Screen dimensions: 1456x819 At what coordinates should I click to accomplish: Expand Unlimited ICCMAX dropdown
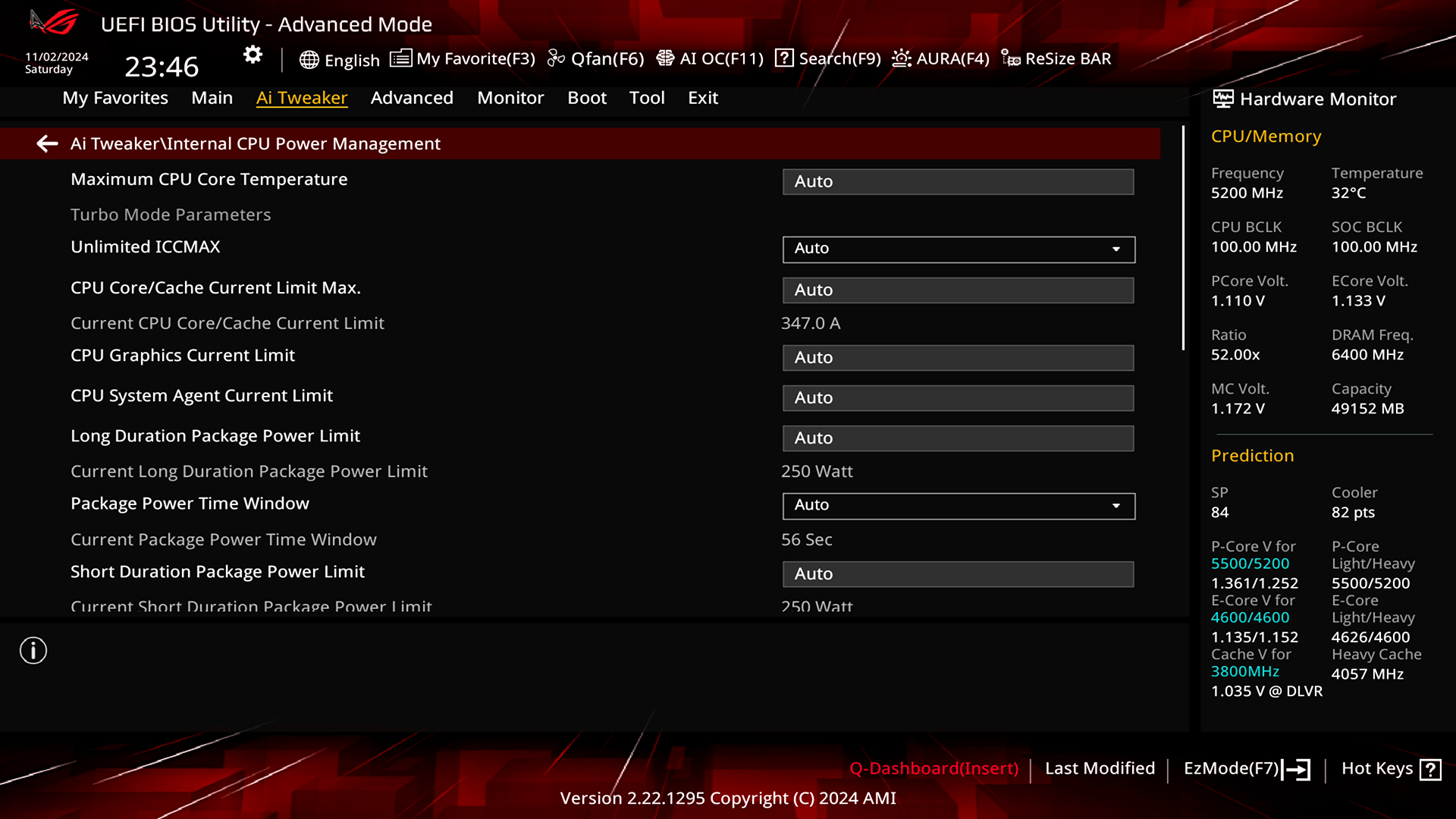point(1117,248)
